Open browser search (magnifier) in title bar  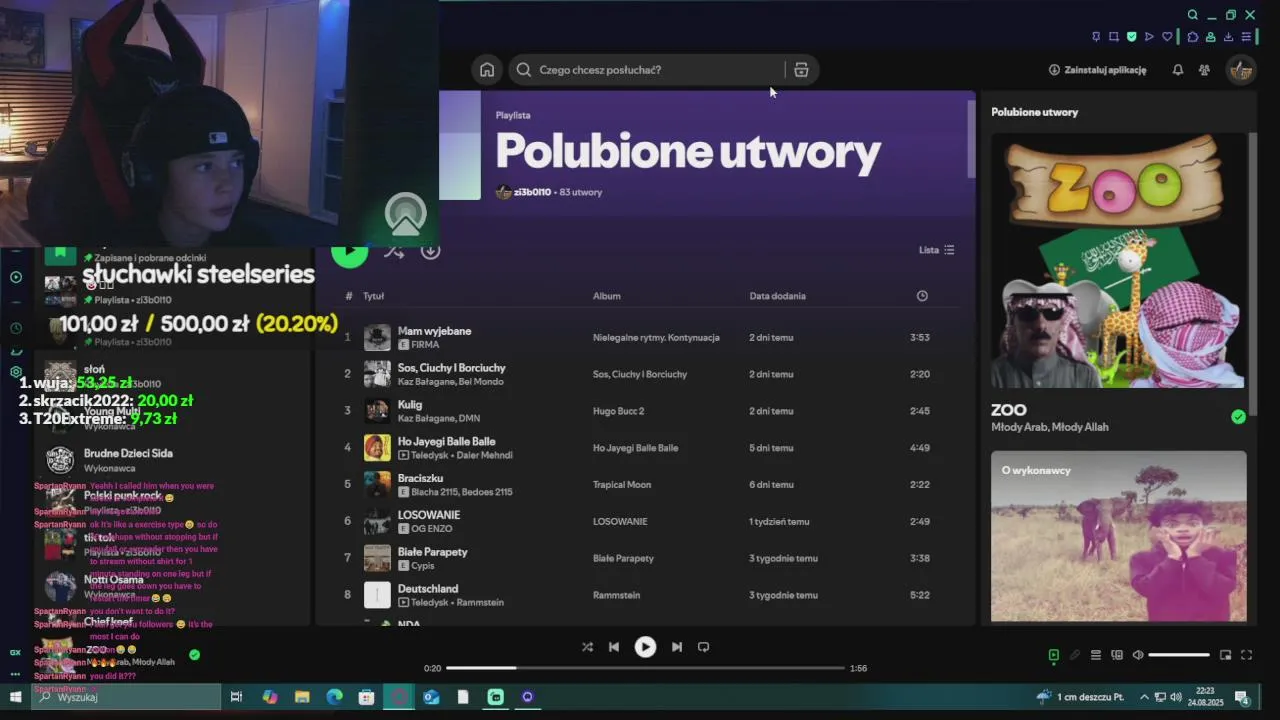[1192, 15]
